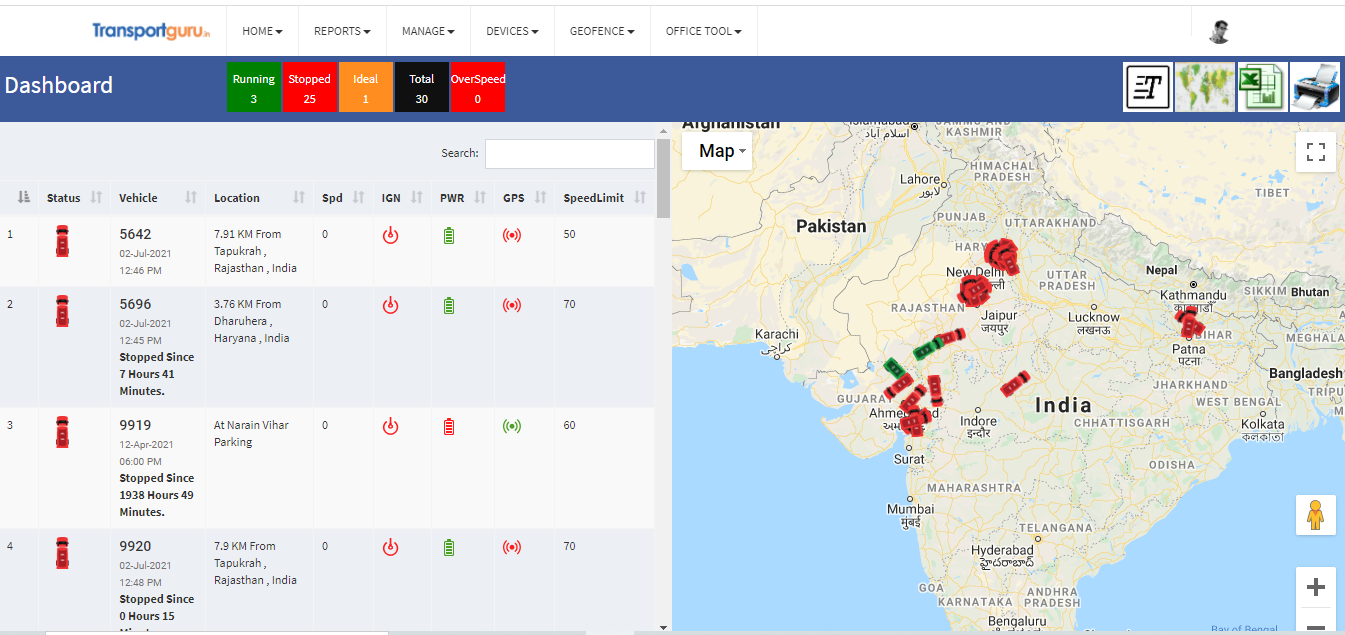
Task: Filter by green Running status box
Action: [254, 87]
